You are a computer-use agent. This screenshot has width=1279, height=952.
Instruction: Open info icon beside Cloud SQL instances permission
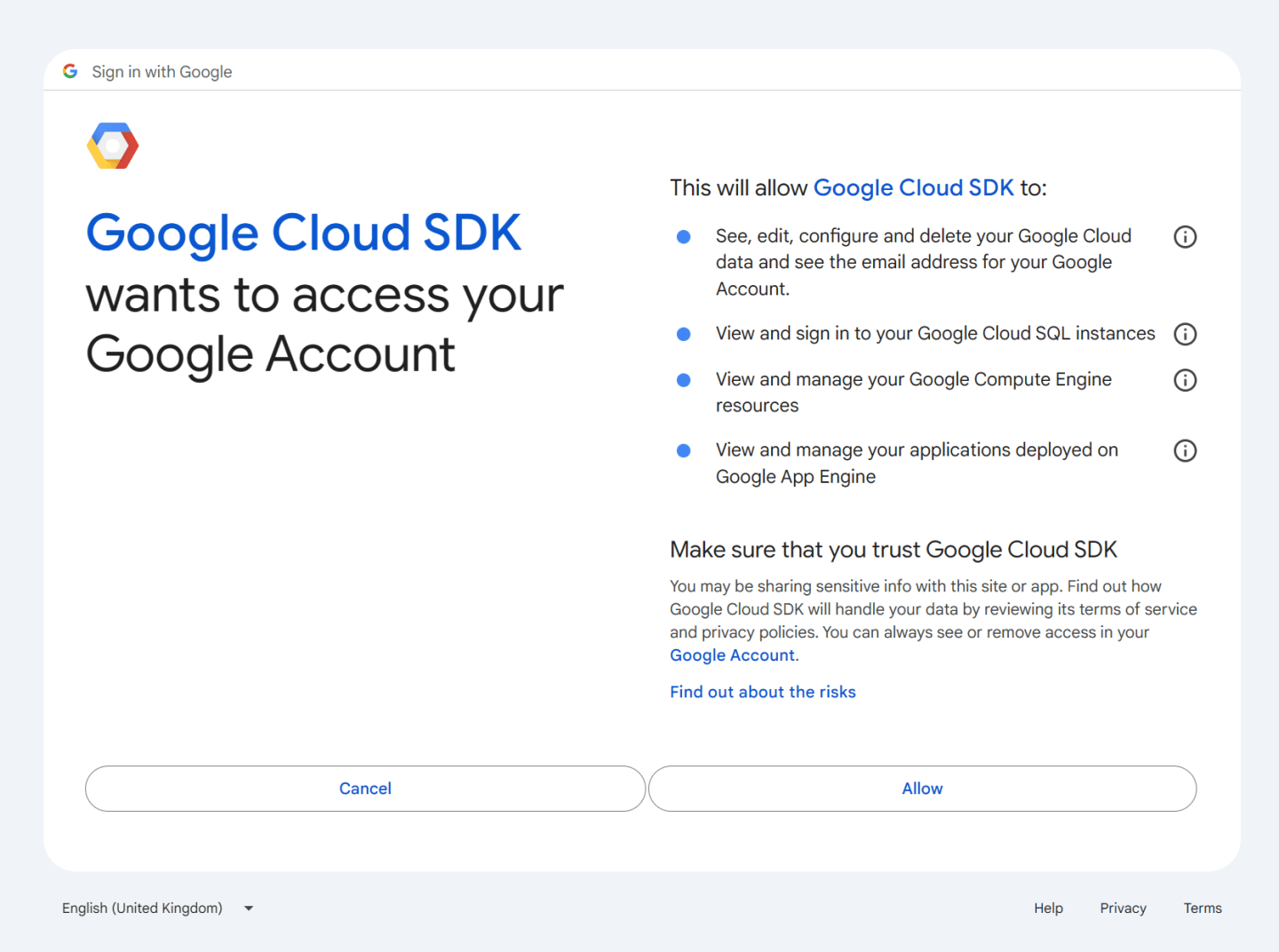[1185, 334]
